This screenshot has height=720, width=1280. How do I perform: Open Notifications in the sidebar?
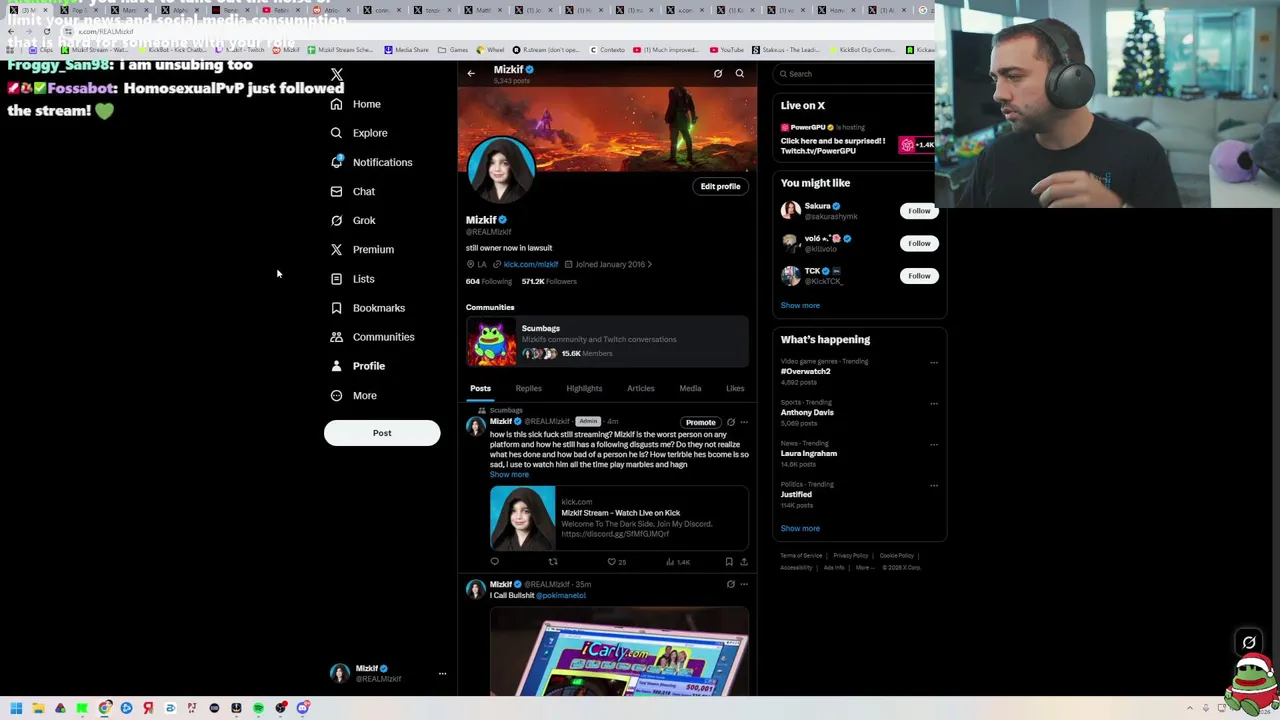tap(371, 162)
